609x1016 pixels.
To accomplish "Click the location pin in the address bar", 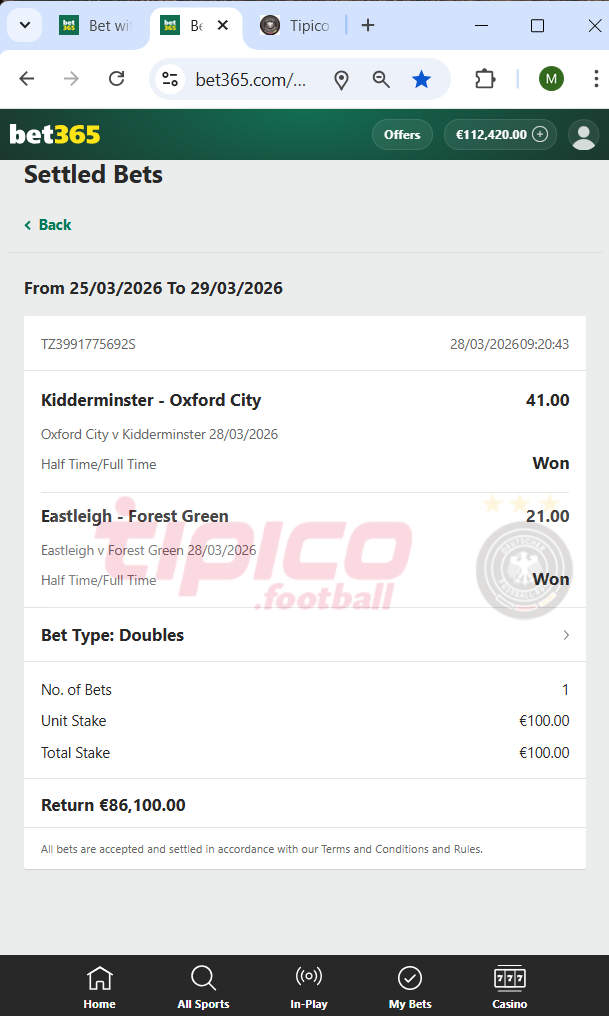I will coord(341,78).
